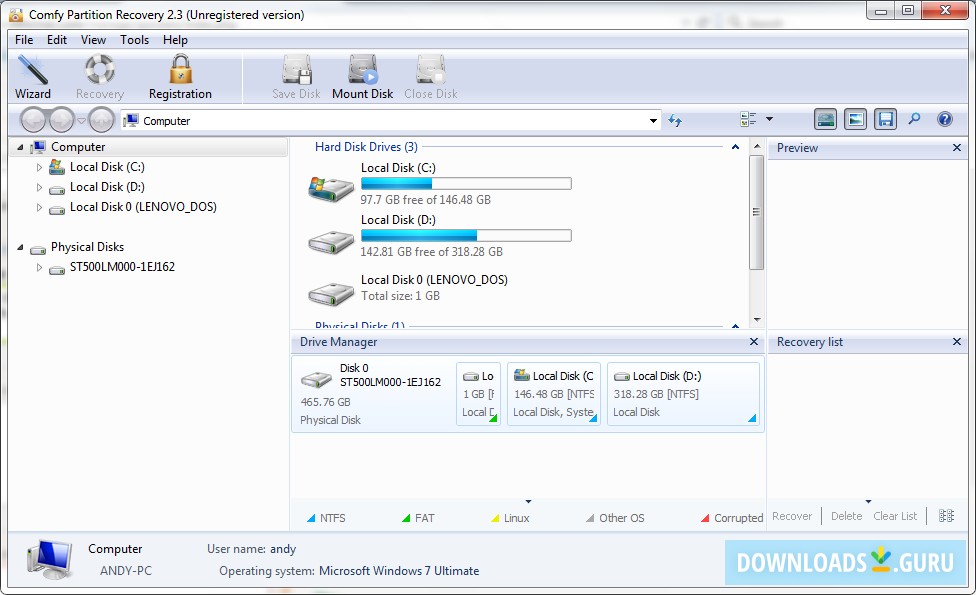The width and height of the screenshot is (976, 595).
Task: Select Local Disk (C:) drive icon in the main pane
Action: click(x=331, y=189)
